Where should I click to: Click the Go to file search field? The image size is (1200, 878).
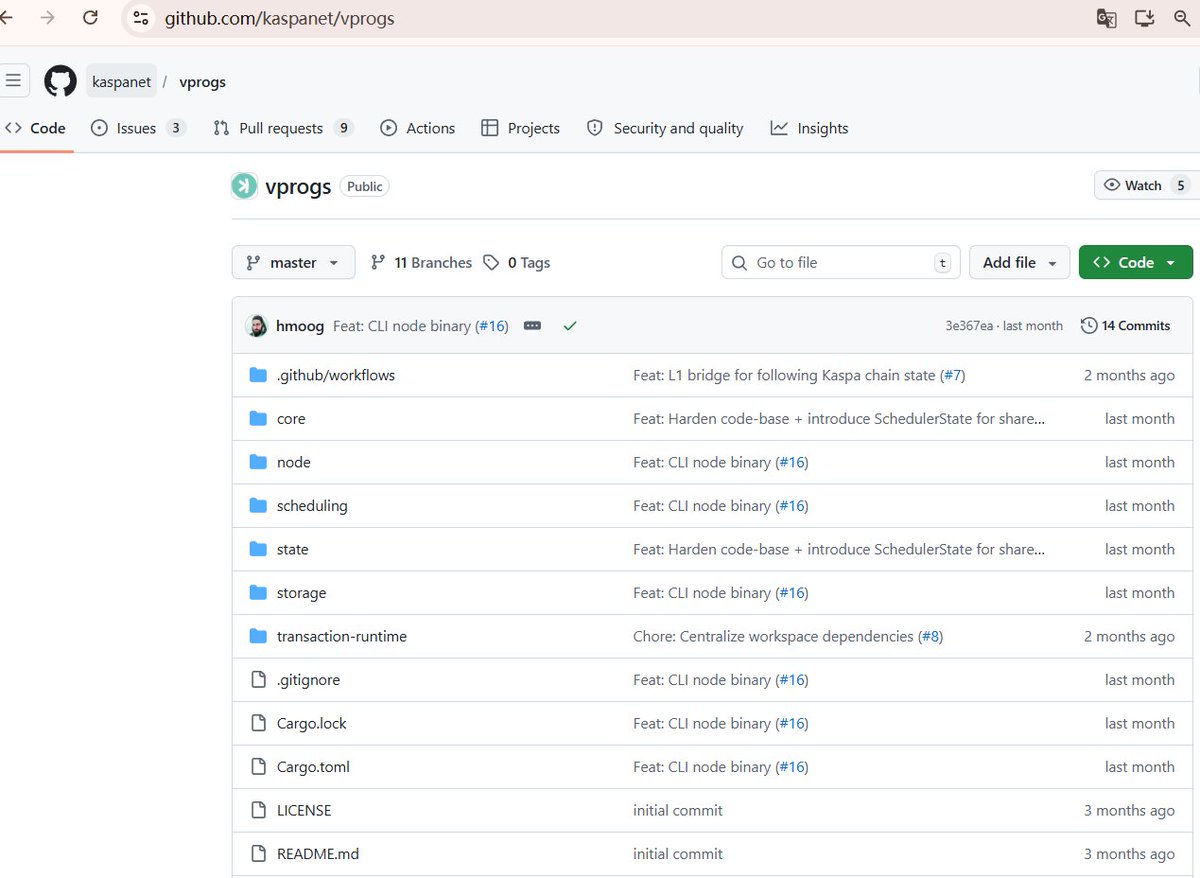[840, 262]
